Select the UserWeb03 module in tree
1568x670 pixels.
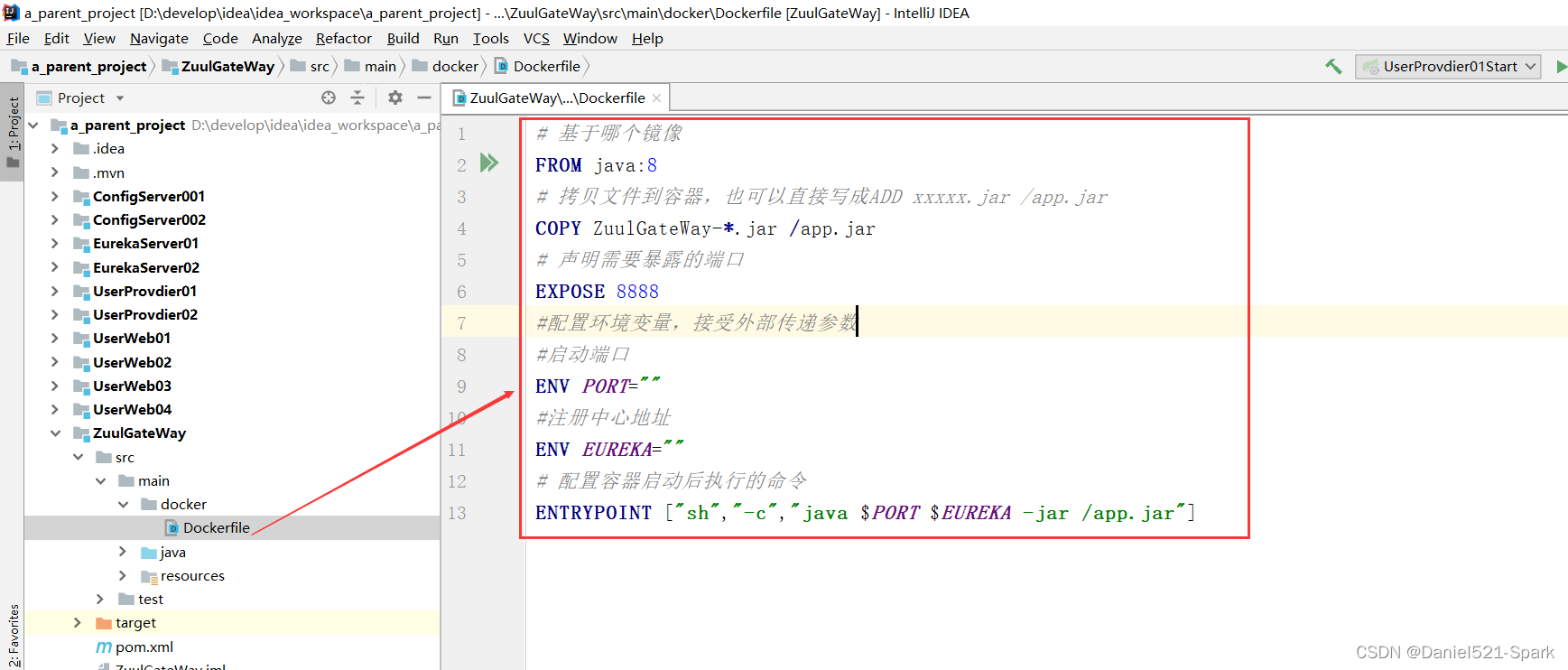click(x=132, y=386)
